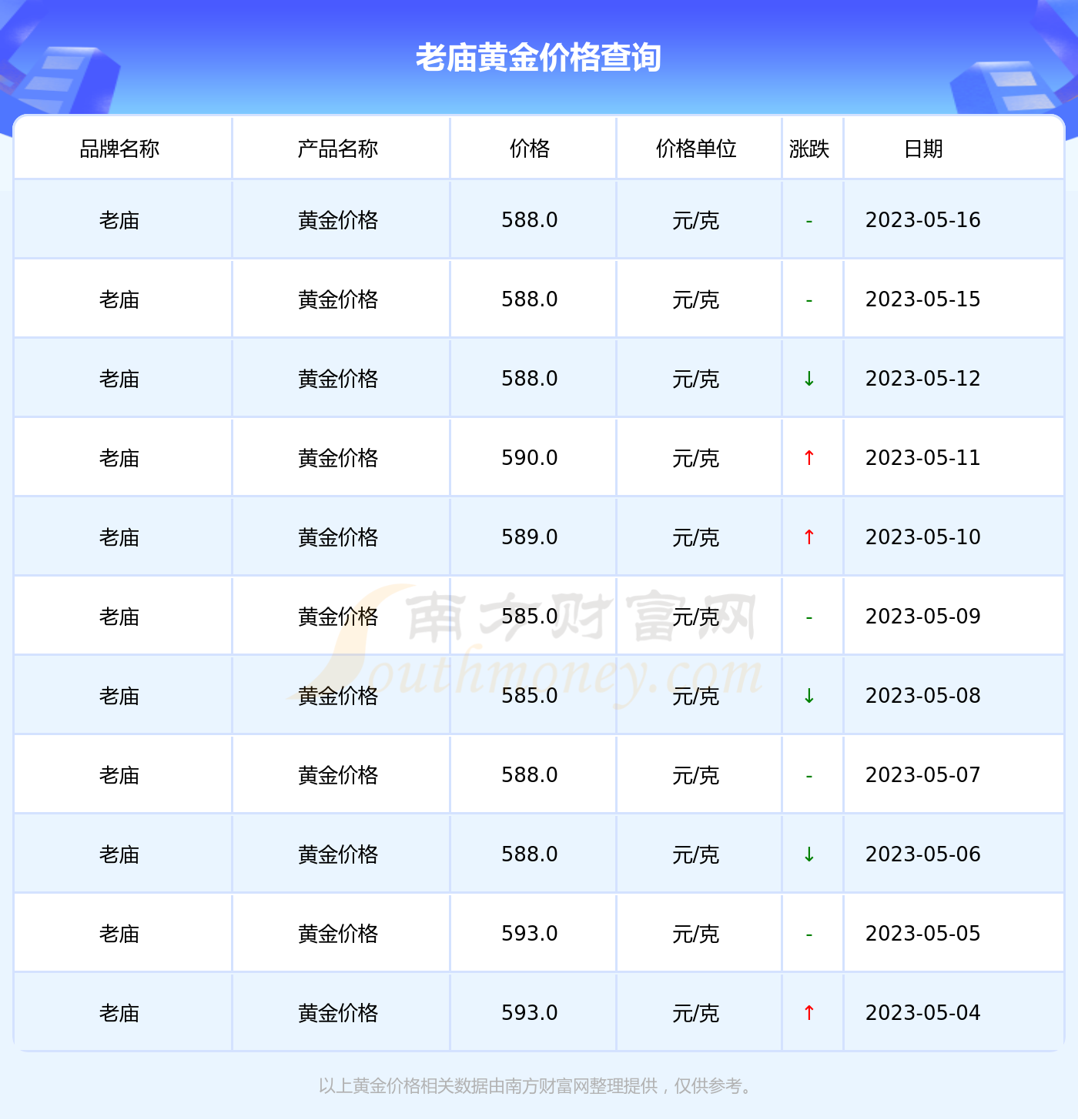Click the green down arrow for 2023-05-06
Image resolution: width=1078 pixels, height=1120 pixels.
(809, 854)
